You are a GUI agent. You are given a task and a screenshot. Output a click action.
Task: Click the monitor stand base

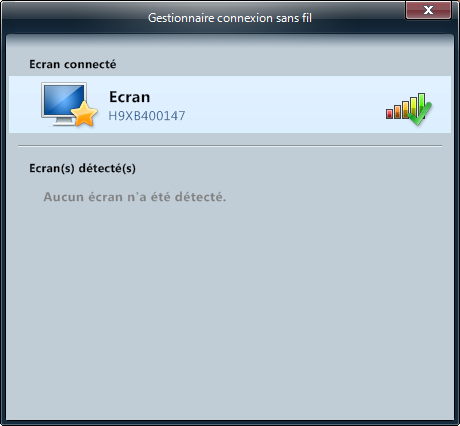pos(63,123)
